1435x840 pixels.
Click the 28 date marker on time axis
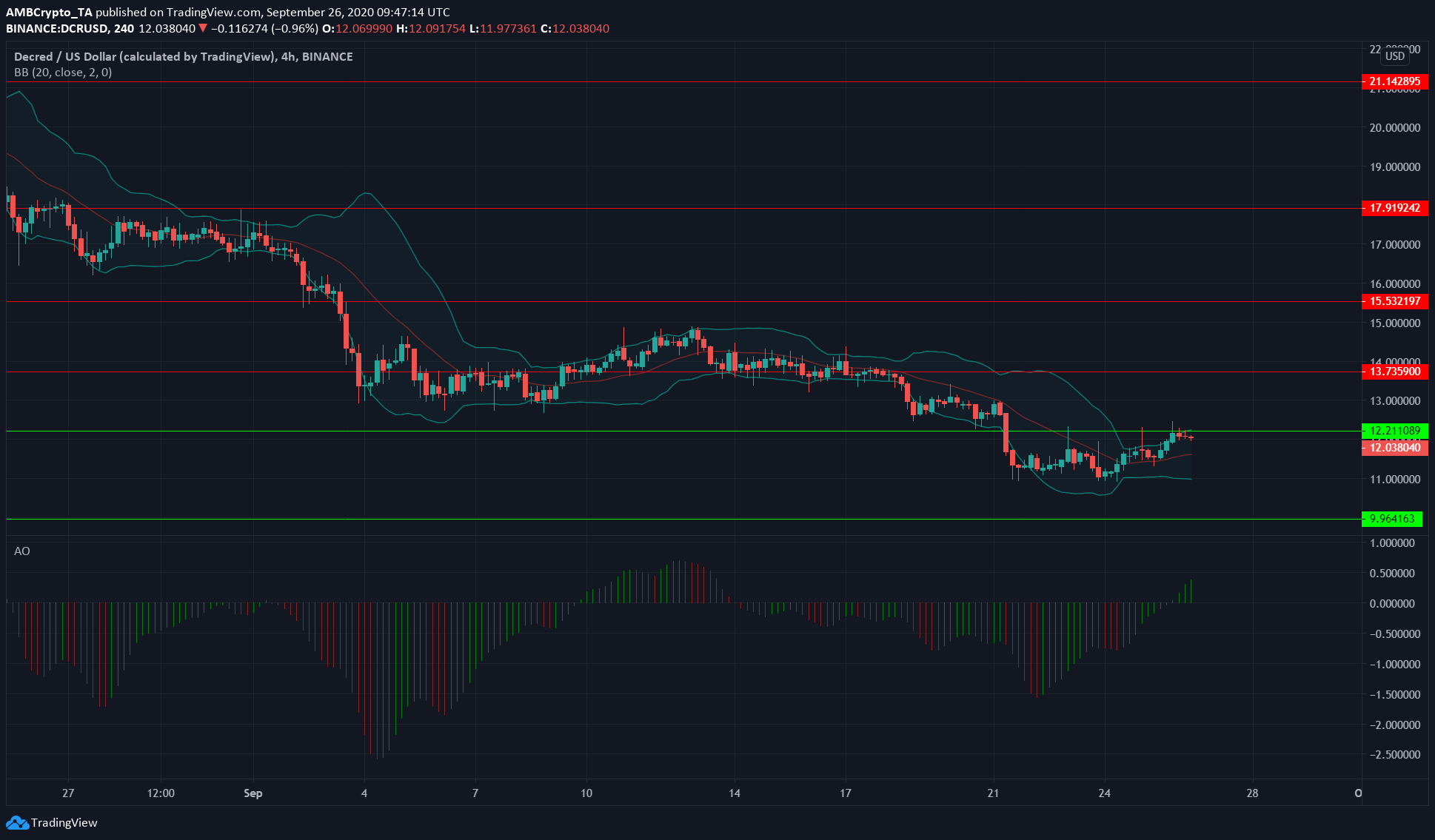click(1252, 793)
